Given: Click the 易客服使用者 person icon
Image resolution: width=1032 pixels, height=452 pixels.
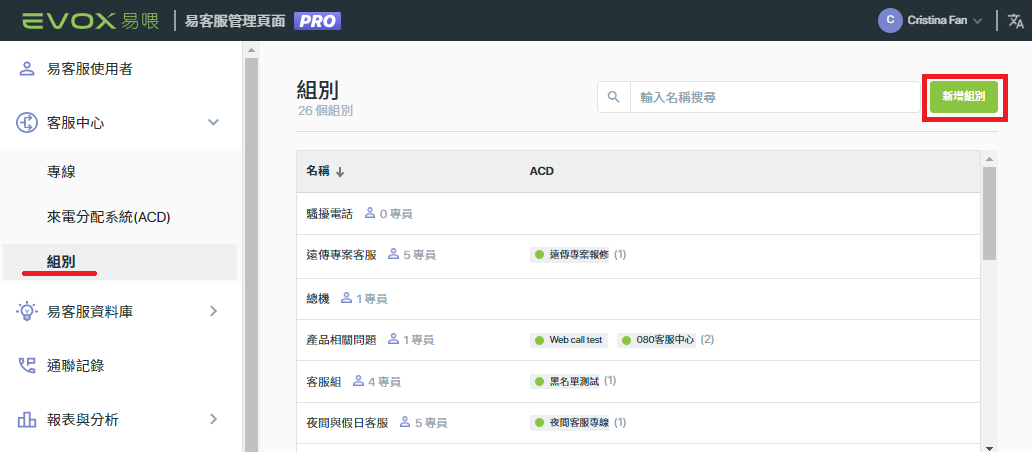Looking at the screenshot, I should point(26,68).
